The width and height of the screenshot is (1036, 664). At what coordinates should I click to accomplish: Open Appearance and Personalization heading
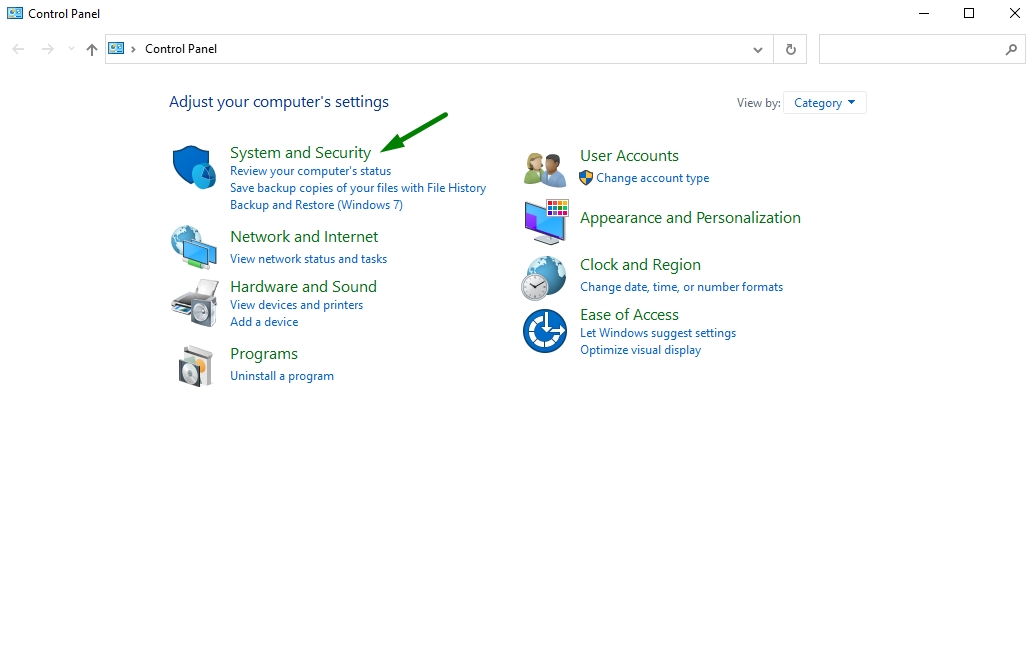click(690, 218)
